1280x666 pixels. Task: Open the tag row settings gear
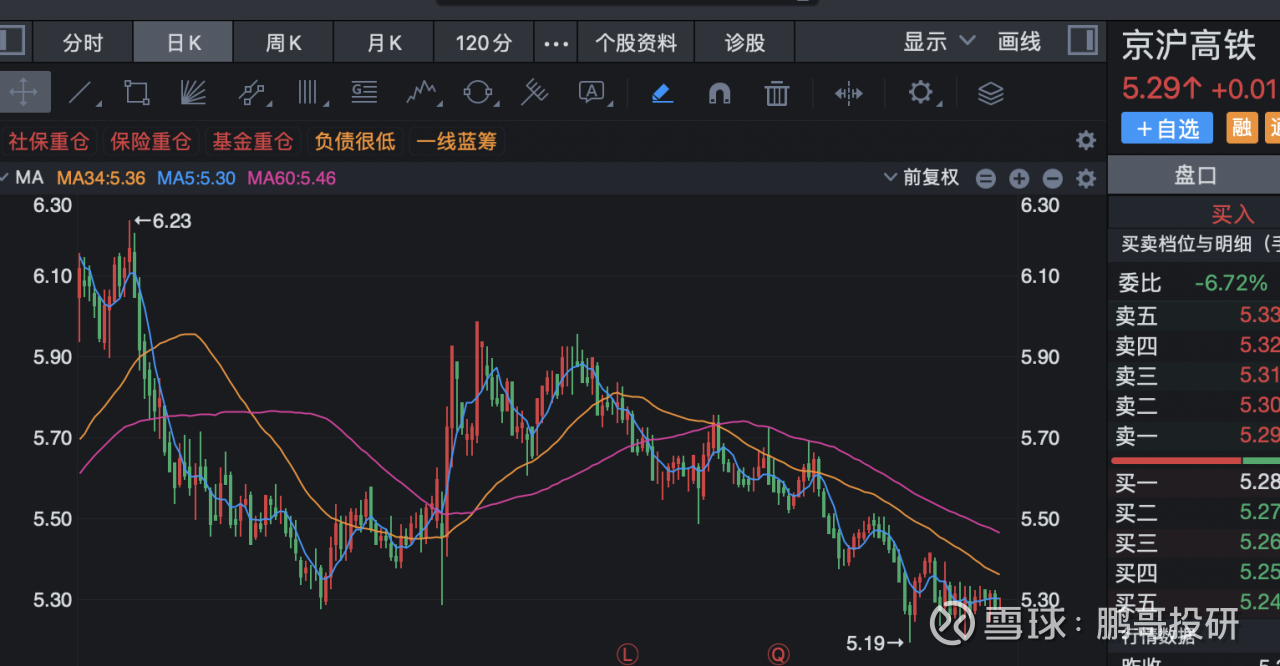[1086, 141]
